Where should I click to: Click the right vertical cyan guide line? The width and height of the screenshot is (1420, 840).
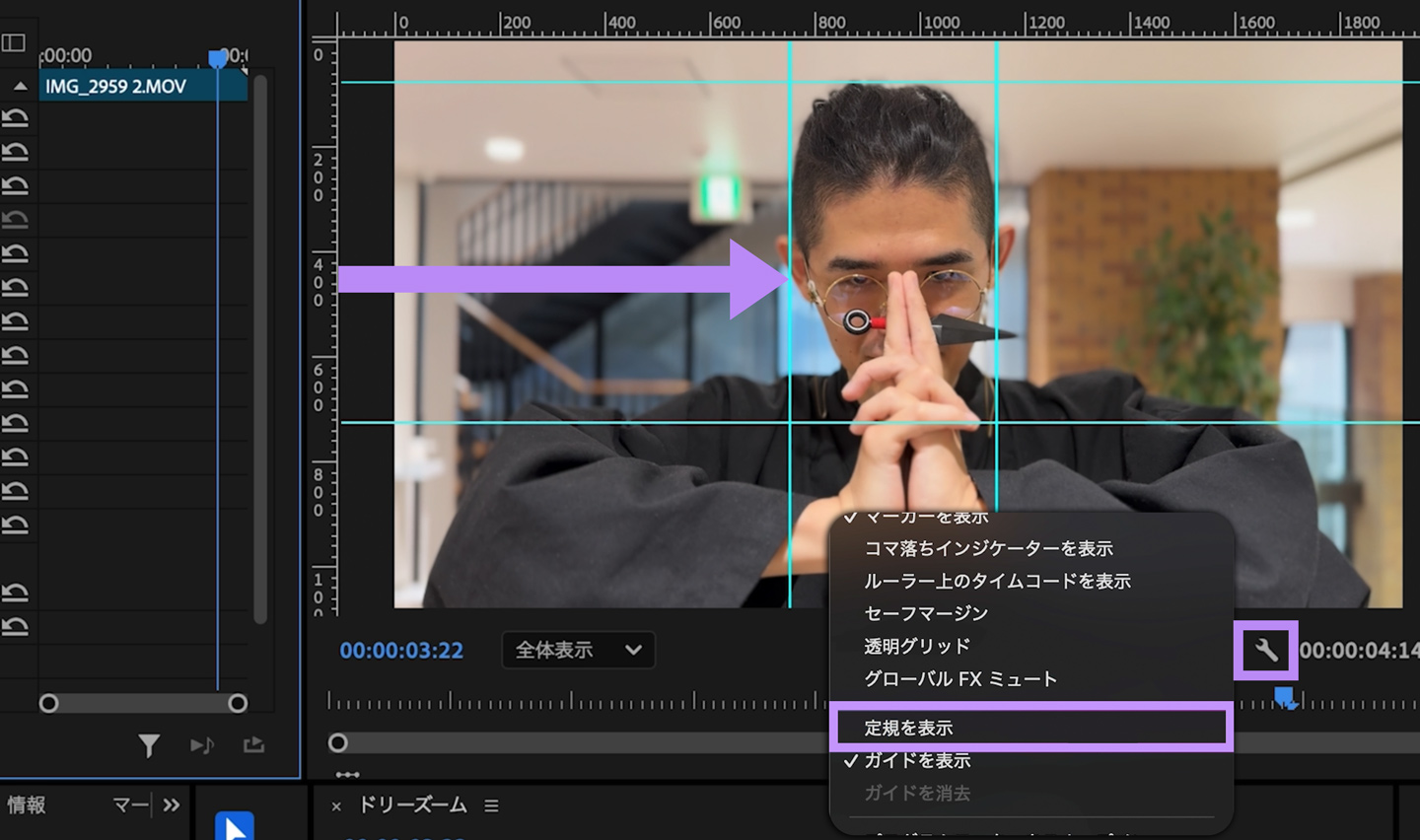[996, 276]
